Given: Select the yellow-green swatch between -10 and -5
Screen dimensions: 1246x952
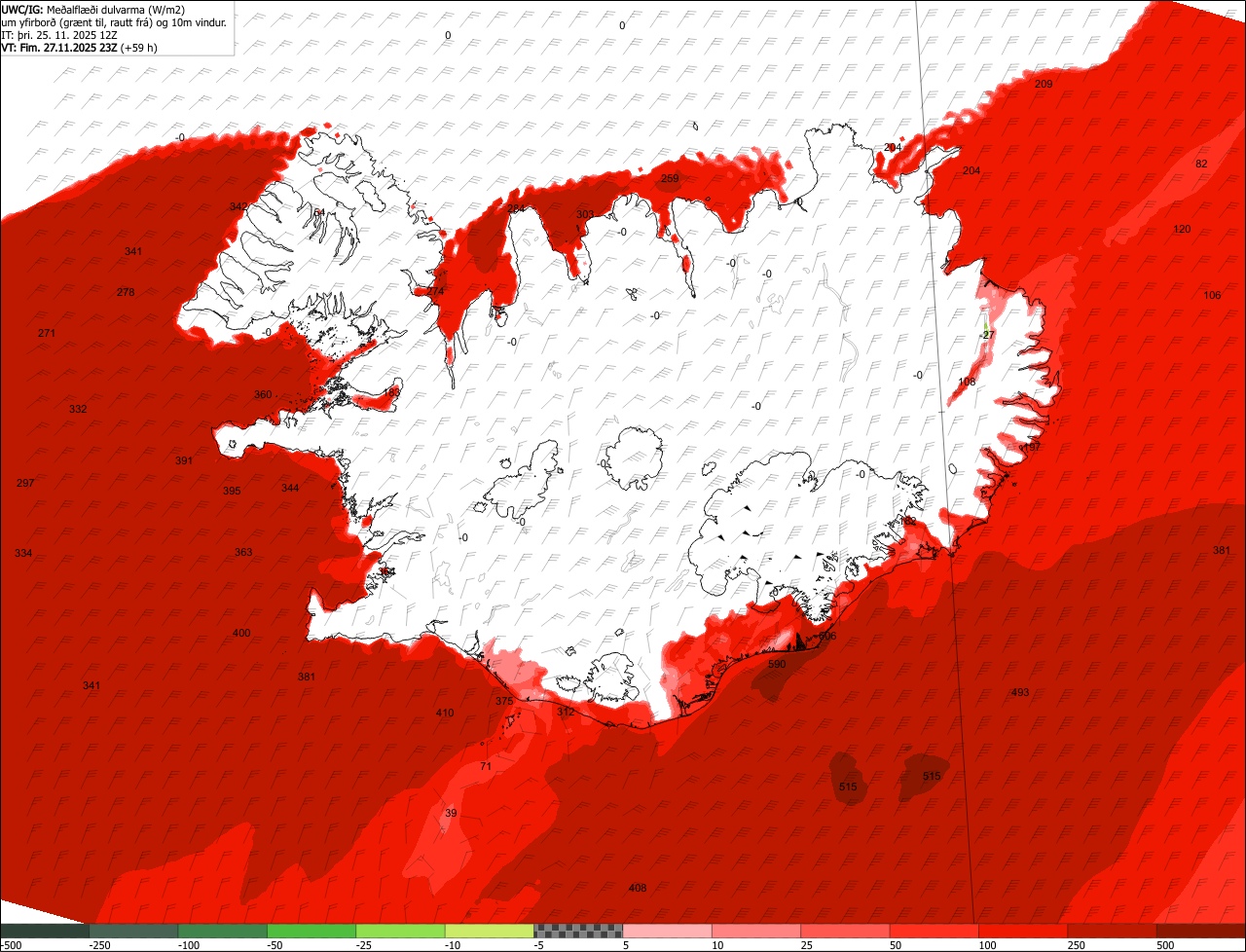Looking at the screenshot, I should tap(490, 931).
